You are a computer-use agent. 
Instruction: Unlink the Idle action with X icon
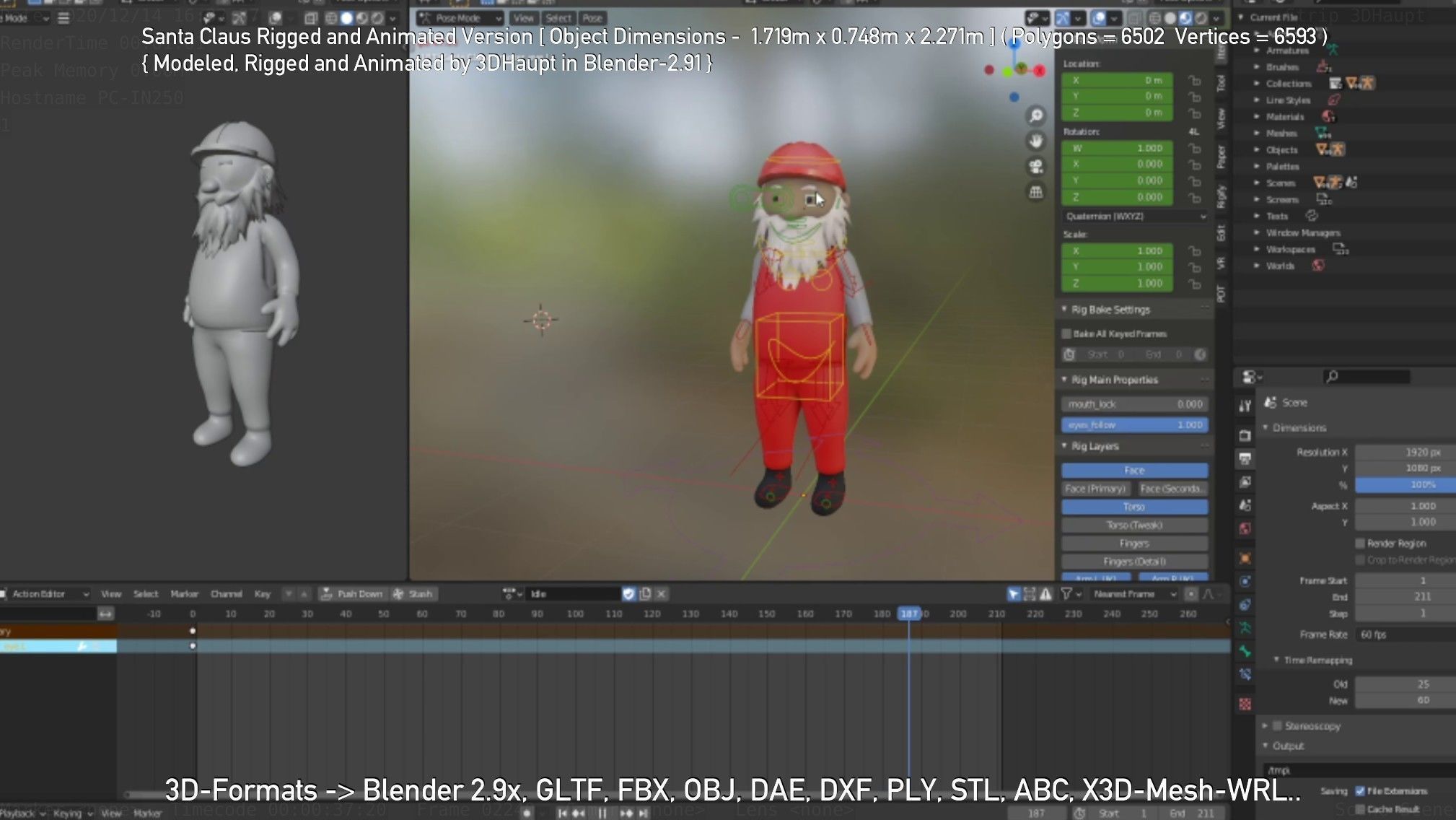click(x=661, y=593)
